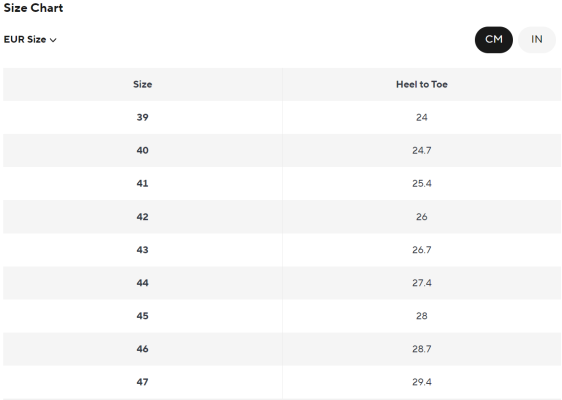Screen dimensions: 562x400
Task: Select size 46 row
Action: (x=282, y=349)
